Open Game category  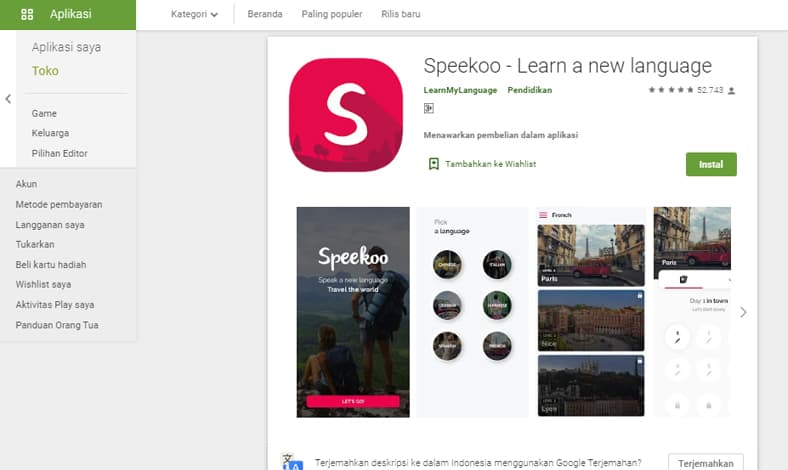pos(44,114)
